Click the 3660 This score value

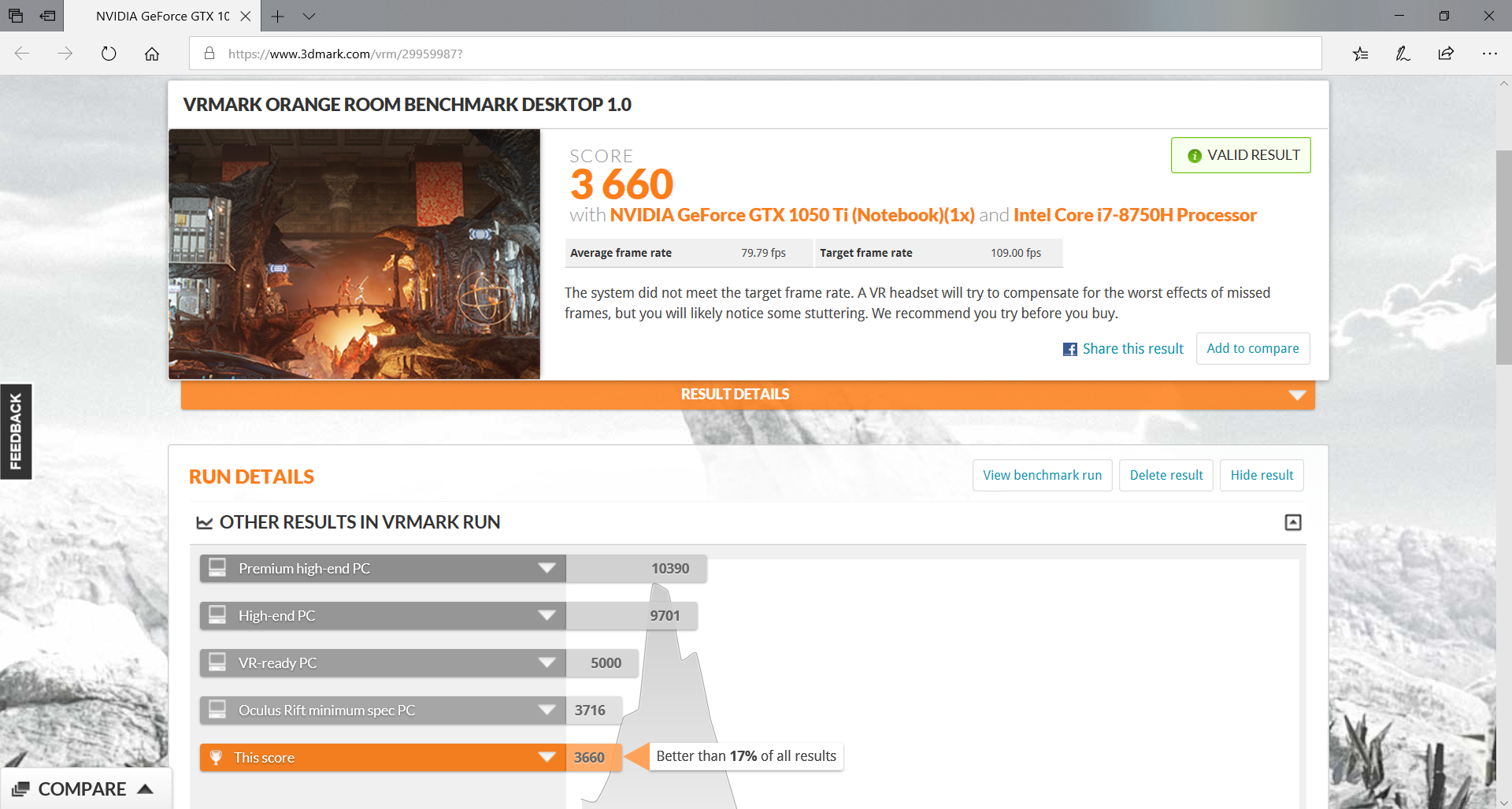[589, 758]
